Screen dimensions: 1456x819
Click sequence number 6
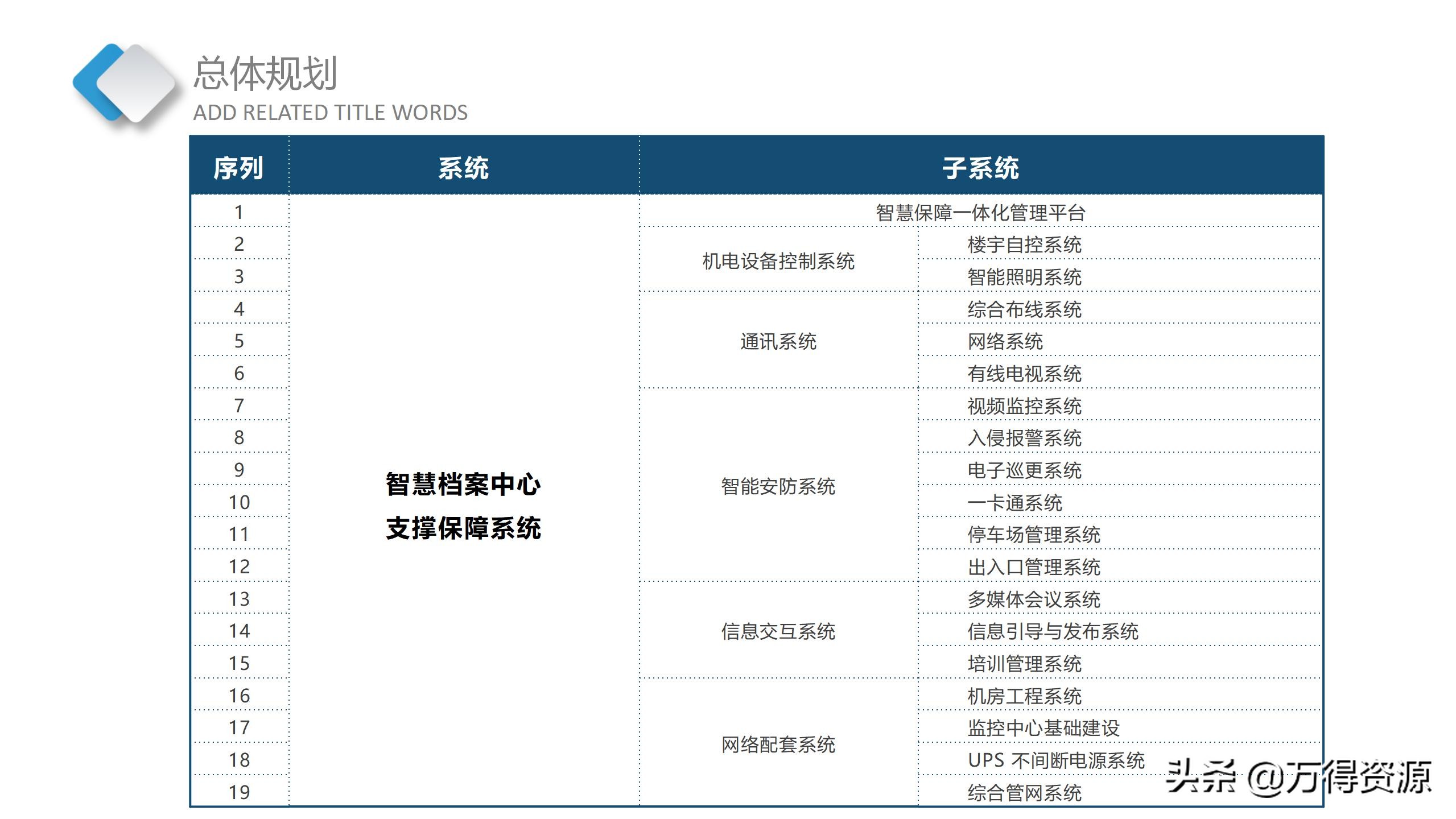[239, 374]
